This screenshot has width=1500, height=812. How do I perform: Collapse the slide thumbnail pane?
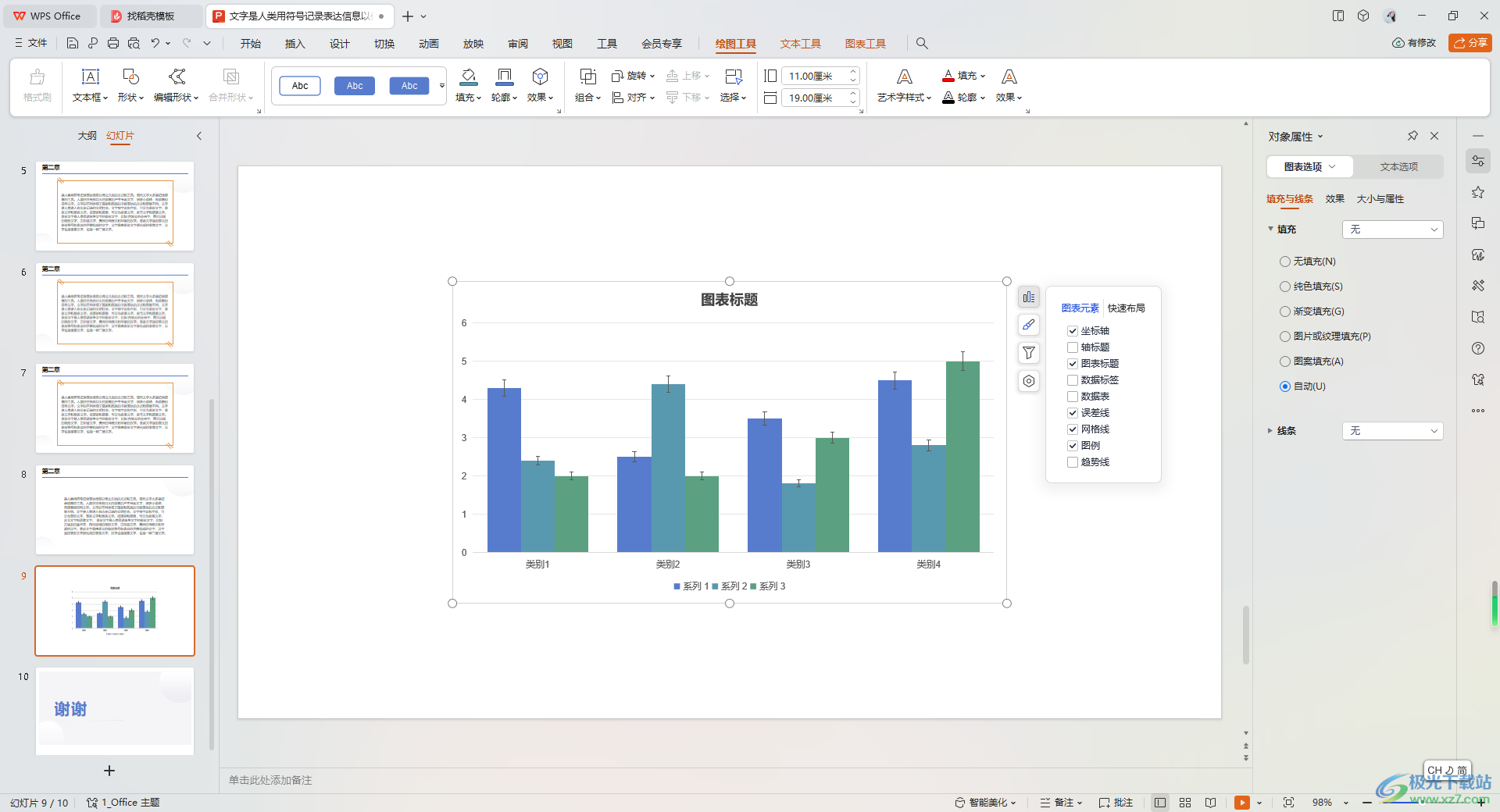point(199,136)
